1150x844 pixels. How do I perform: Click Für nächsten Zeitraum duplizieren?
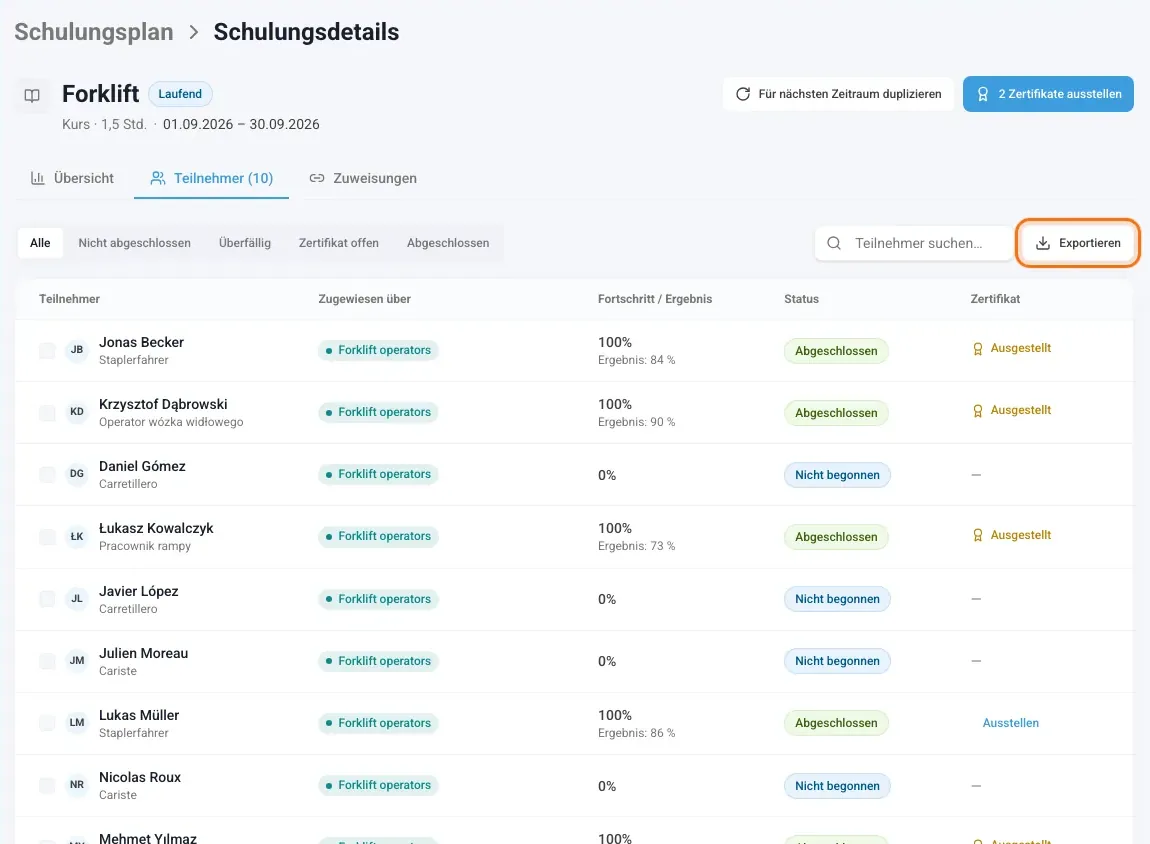[838, 94]
